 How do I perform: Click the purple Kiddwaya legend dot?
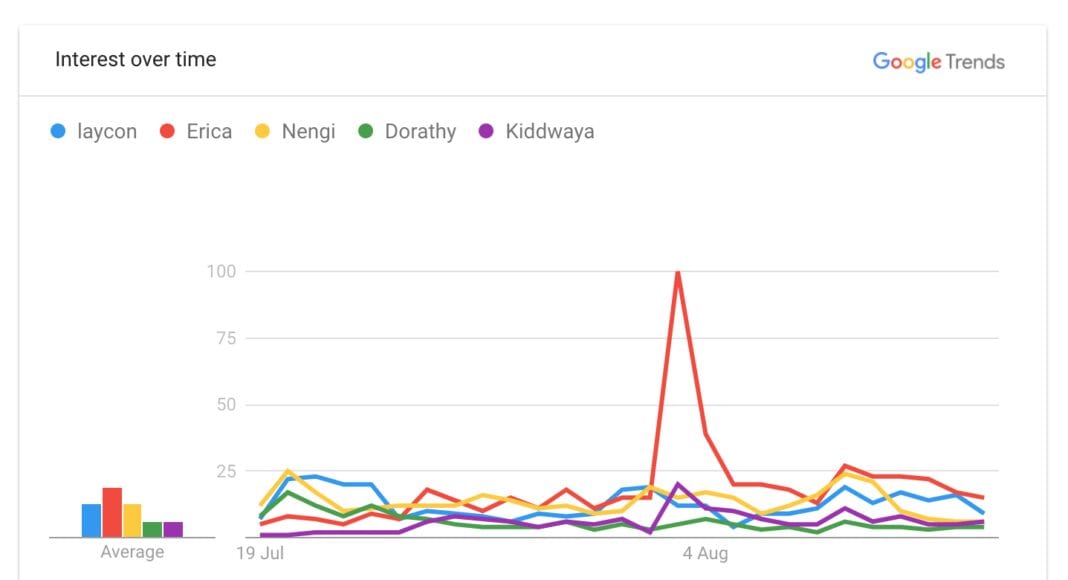click(487, 131)
